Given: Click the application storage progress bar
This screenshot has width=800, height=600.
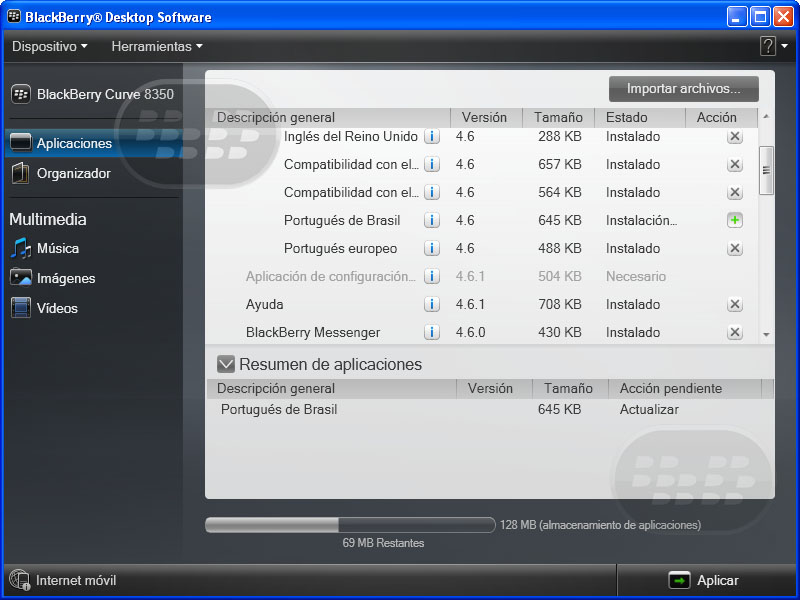Looking at the screenshot, I should [x=350, y=524].
